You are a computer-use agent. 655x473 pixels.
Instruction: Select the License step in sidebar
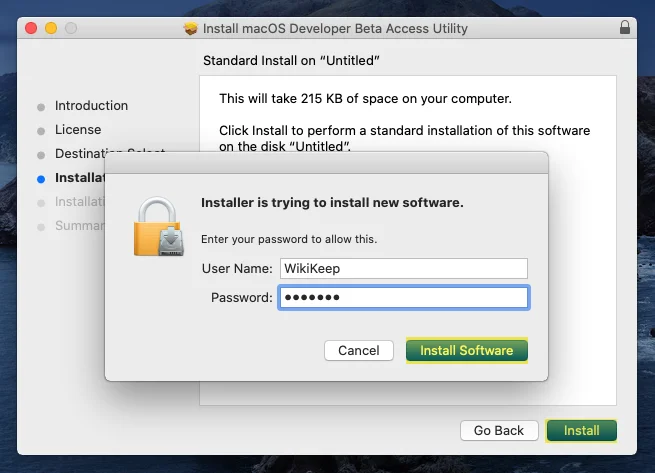[x=78, y=130]
